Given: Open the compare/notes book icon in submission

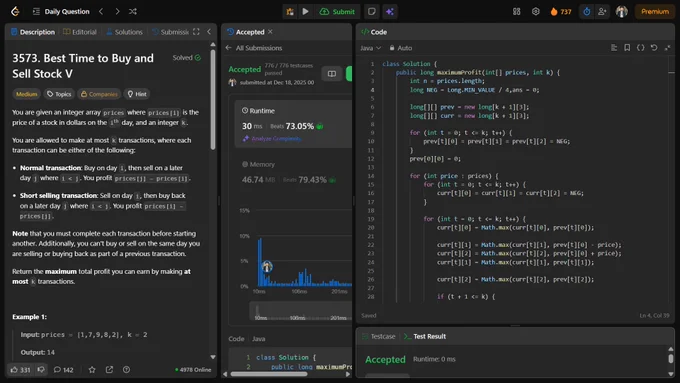Looking at the screenshot, I should (x=332, y=74).
